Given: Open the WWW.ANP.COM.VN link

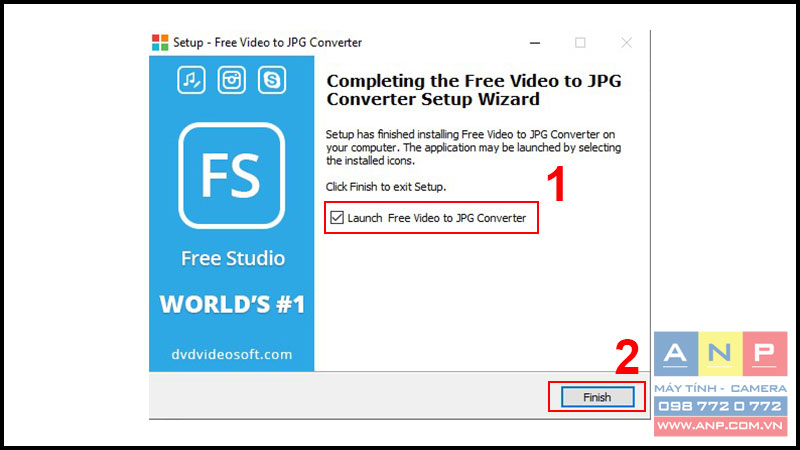Looking at the screenshot, I should (x=720, y=426).
